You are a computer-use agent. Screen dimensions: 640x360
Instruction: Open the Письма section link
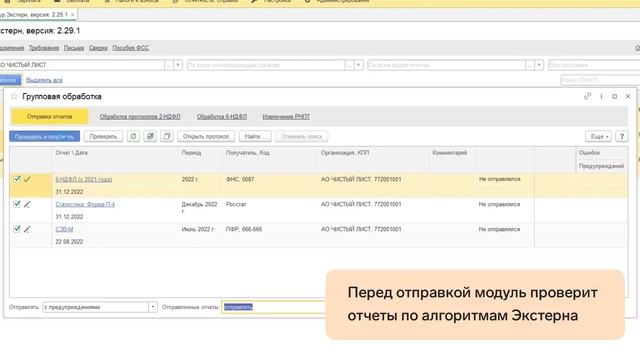[x=74, y=48]
